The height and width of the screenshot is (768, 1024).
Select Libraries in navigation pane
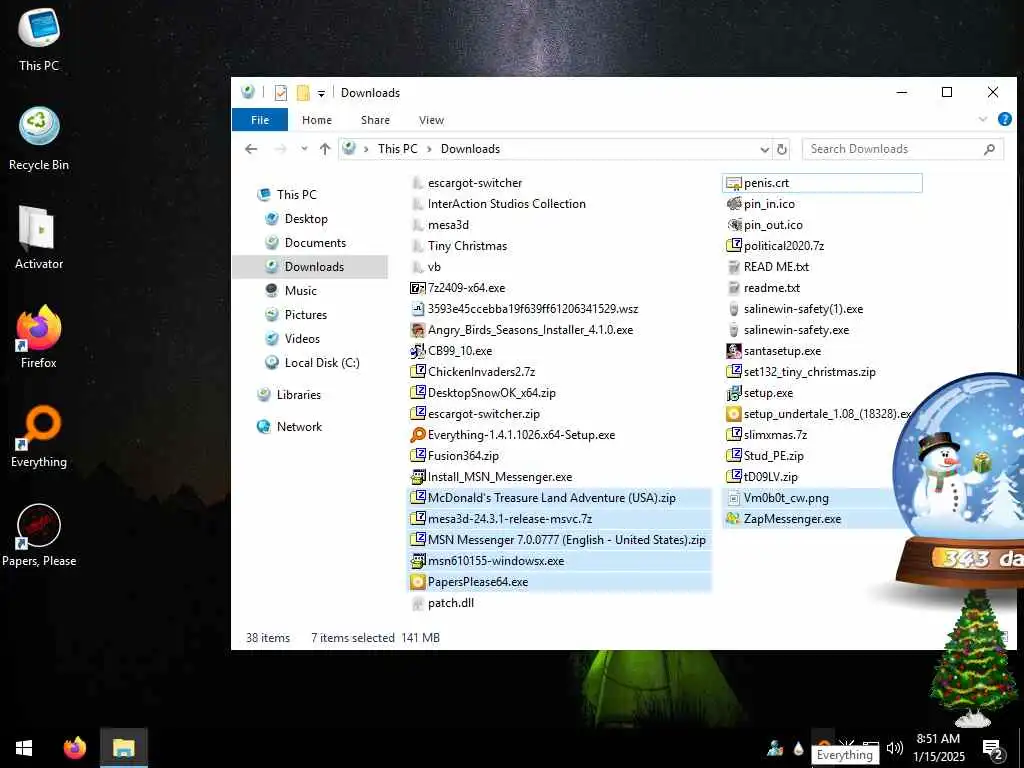[x=298, y=394]
